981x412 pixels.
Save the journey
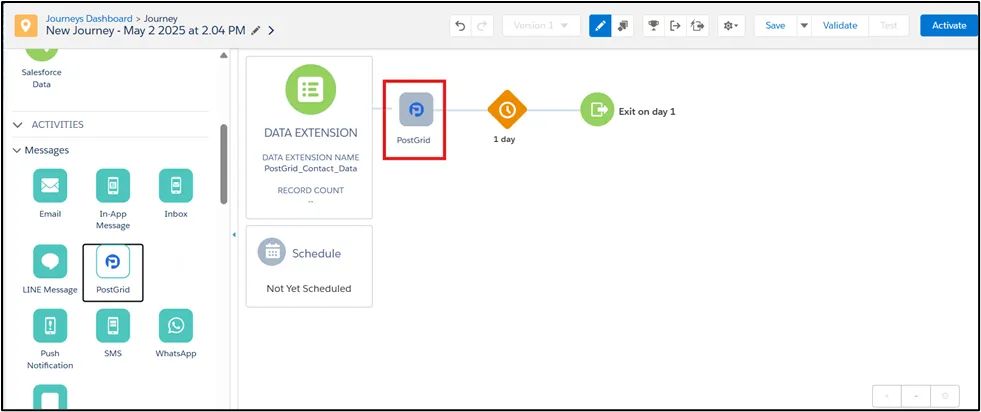pyautogui.click(x=775, y=26)
